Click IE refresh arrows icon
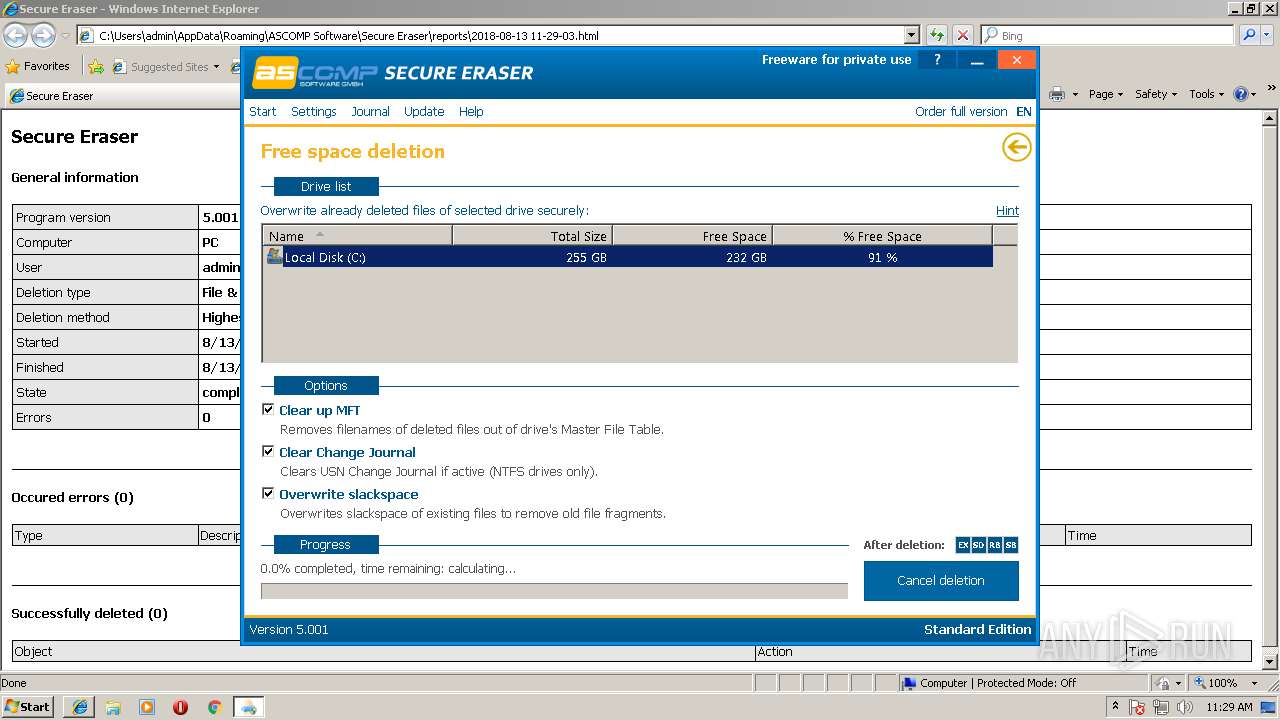 point(936,35)
